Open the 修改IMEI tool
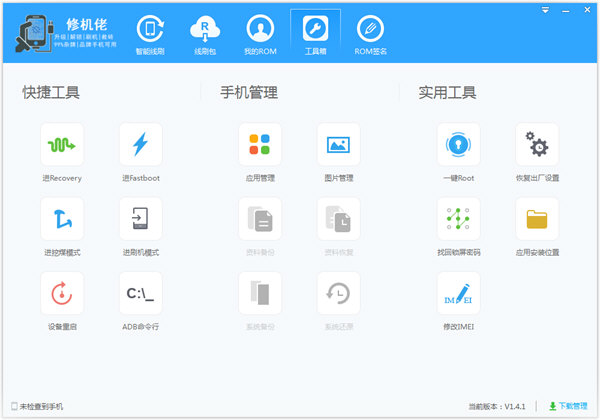Screen dimensions: 600x420 tap(458, 293)
